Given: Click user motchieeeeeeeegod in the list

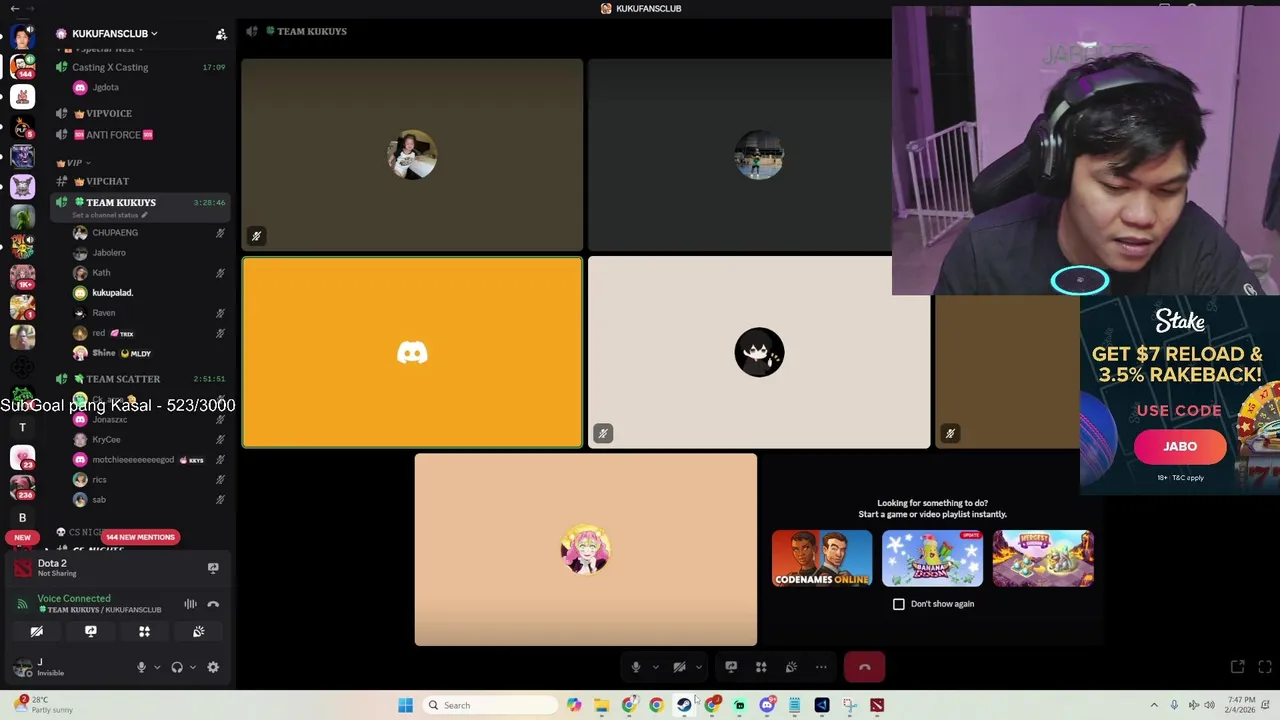Looking at the screenshot, I should pyautogui.click(x=133, y=459).
